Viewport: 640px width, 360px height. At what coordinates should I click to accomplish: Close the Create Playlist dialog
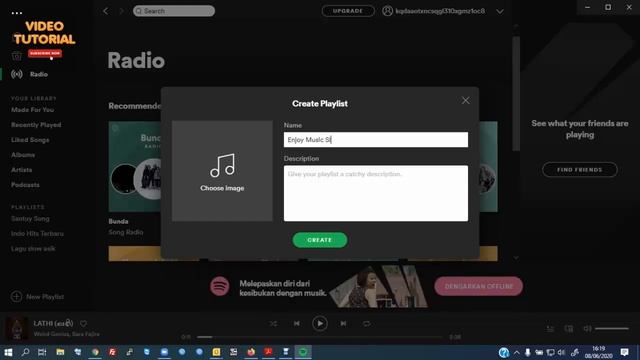click(x=465, y=100)
